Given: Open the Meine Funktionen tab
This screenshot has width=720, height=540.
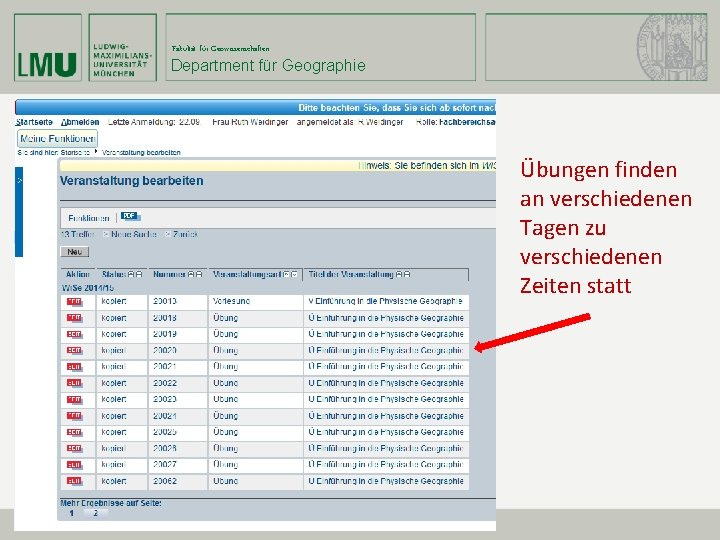Looking at the screenshot, I should [57, 138].
